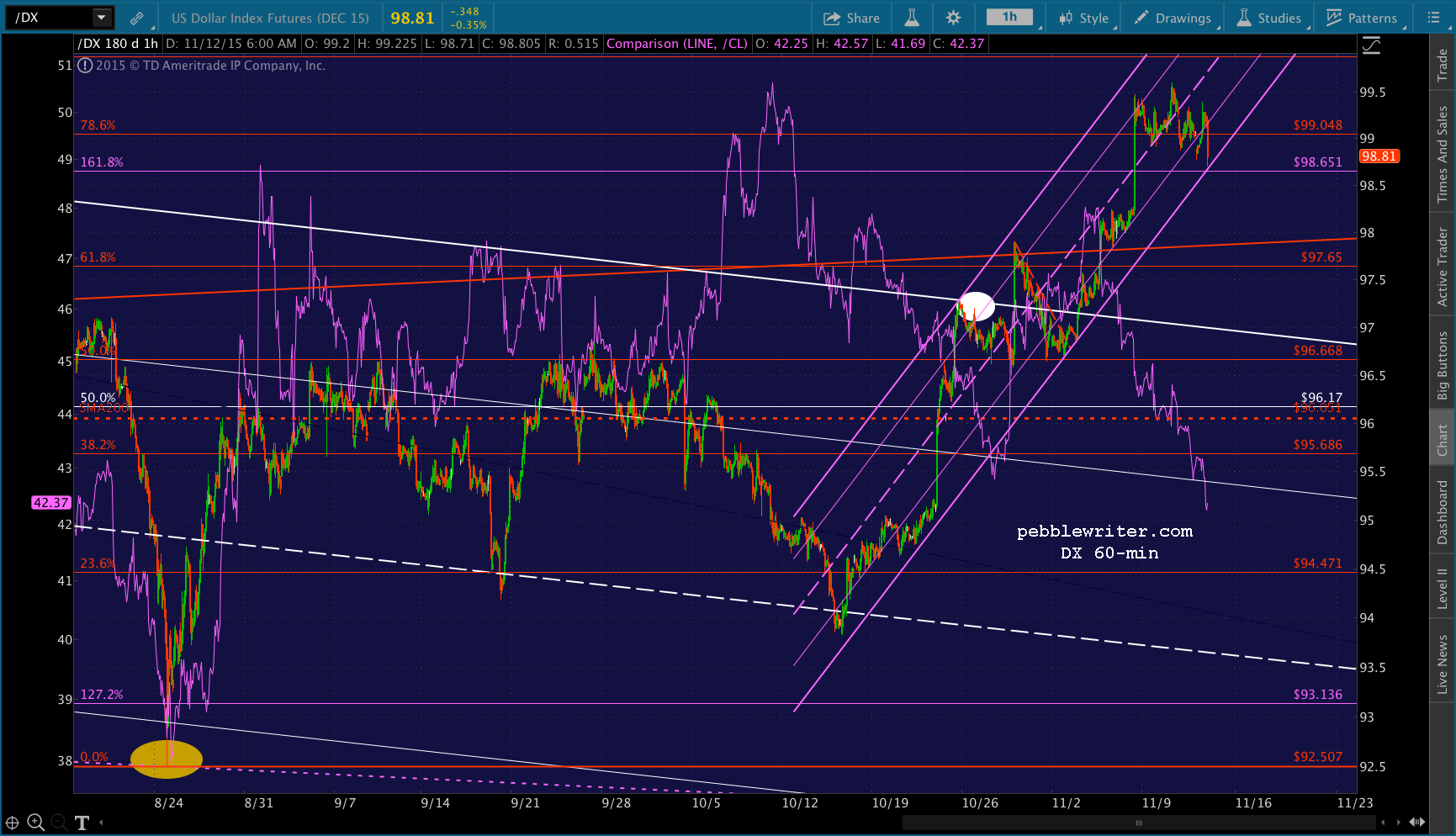
Task: Click the 38.2% retracement label
Action: pos(98,445)
